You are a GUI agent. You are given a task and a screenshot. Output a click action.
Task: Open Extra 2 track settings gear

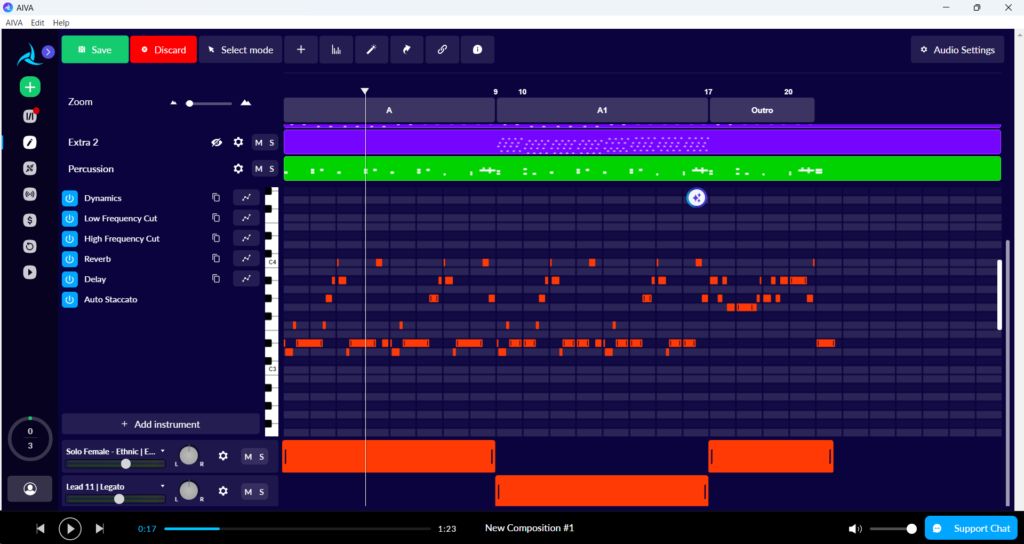coord(238,142)
